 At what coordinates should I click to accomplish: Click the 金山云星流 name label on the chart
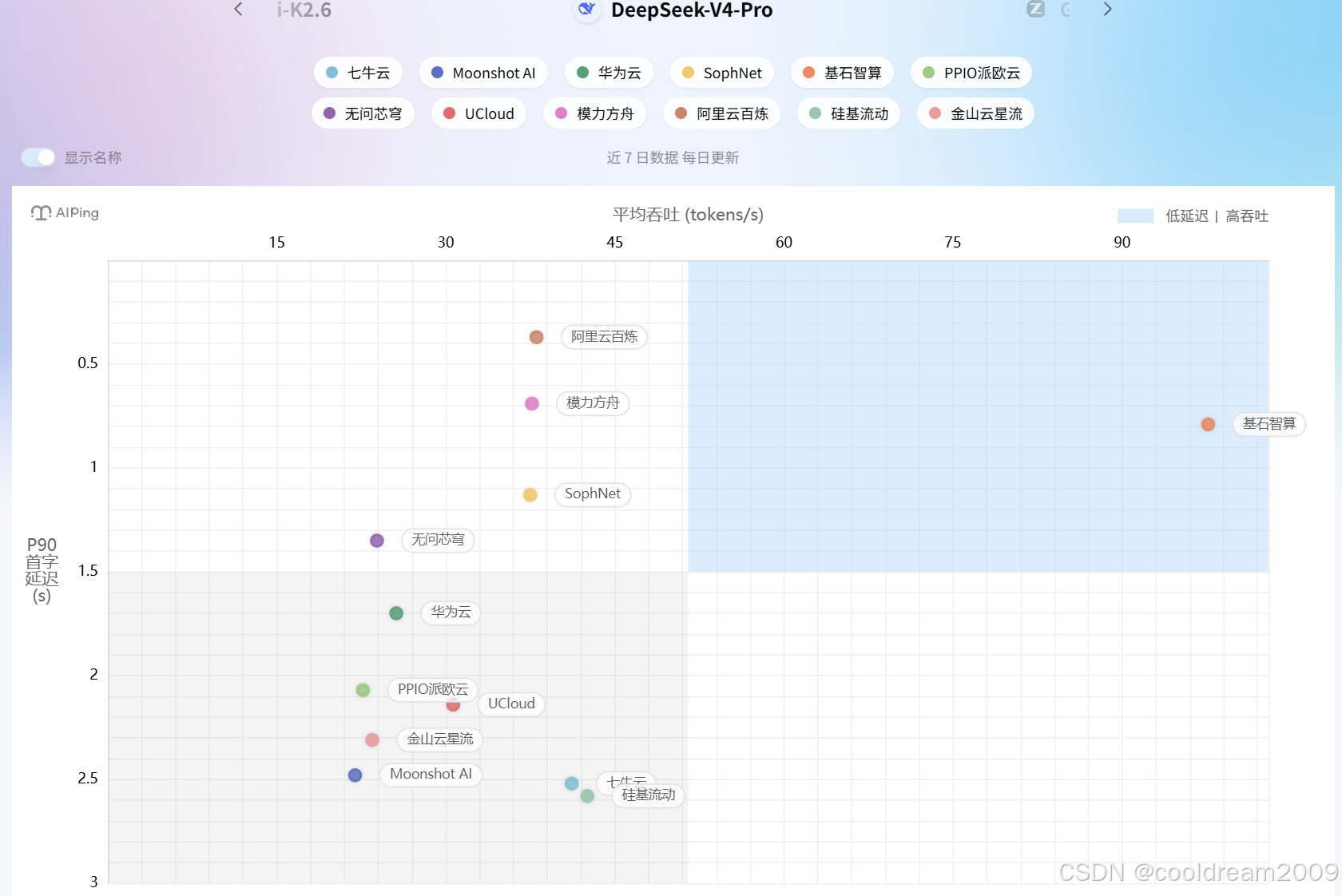440,739
